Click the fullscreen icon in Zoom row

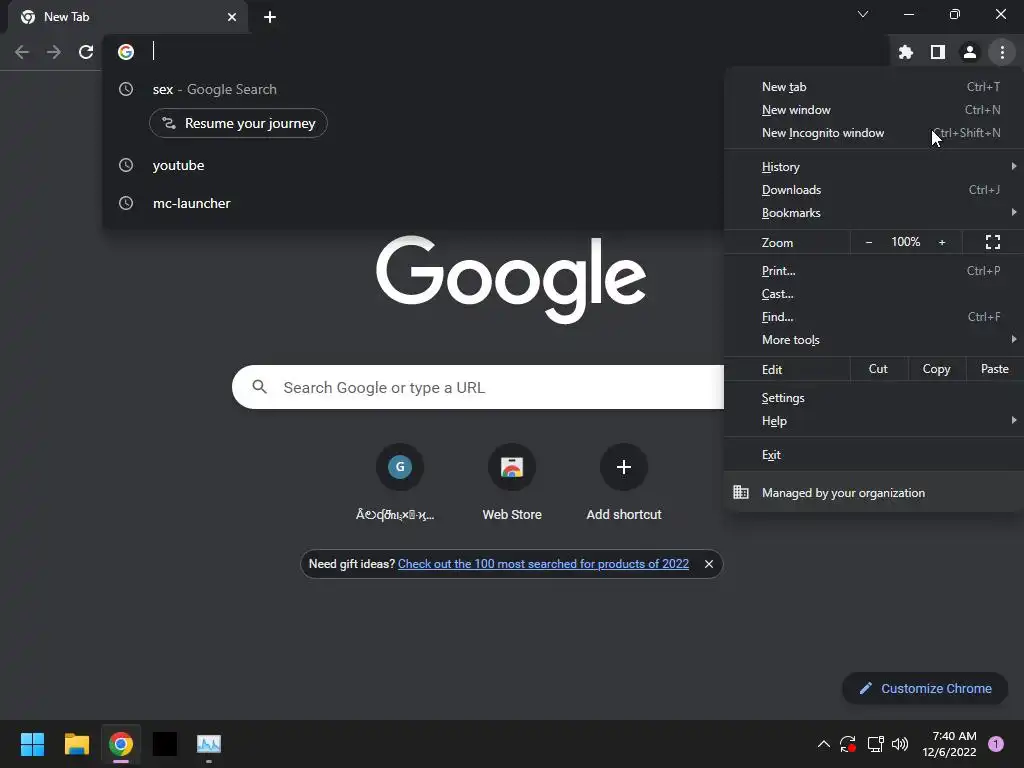coord(993,242)
